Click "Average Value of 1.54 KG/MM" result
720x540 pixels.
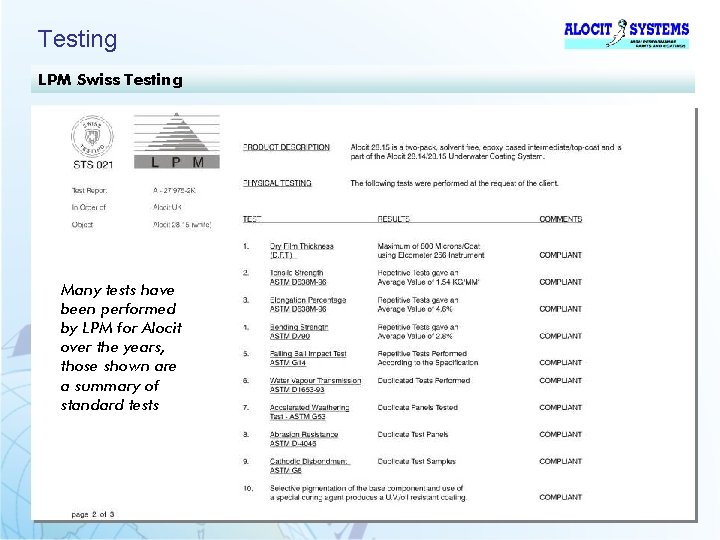428,282
